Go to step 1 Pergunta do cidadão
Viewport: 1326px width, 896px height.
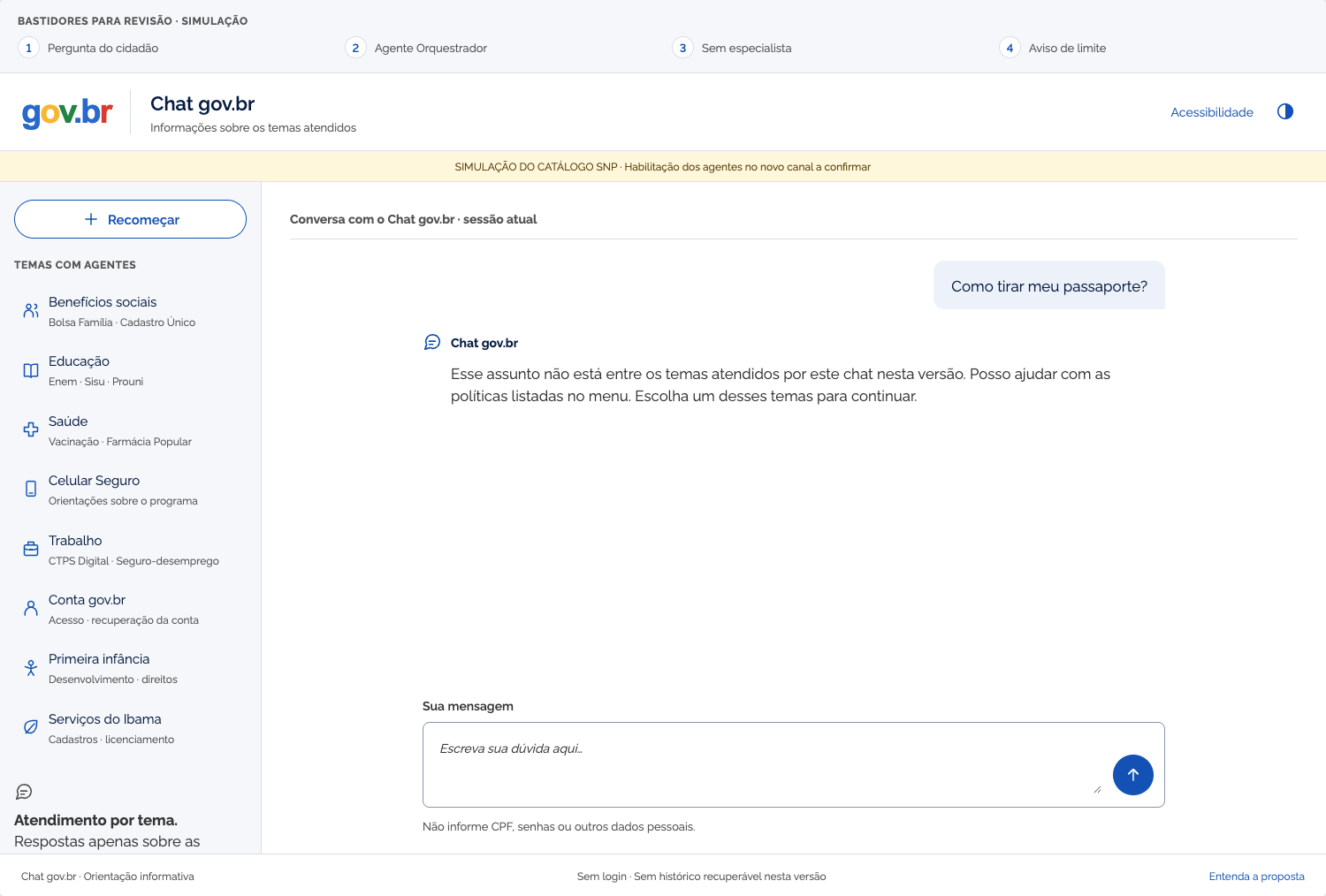click(x=88, y=48)
